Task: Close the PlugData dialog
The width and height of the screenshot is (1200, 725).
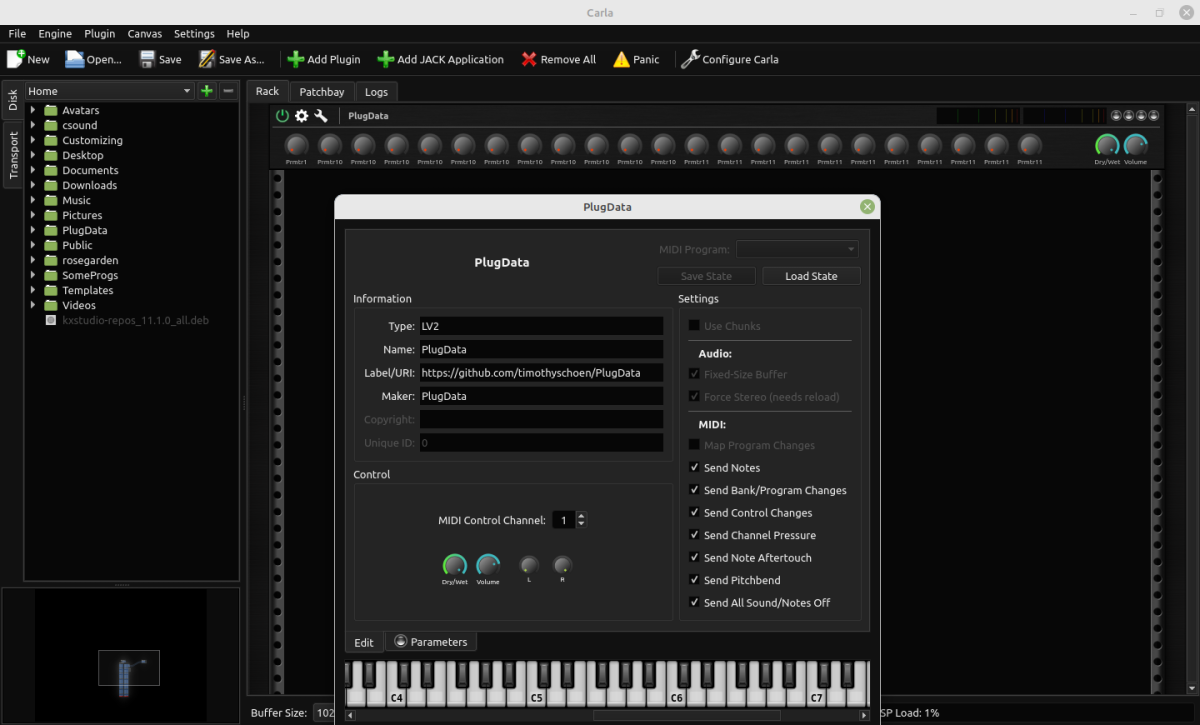Action: [867, 207]
